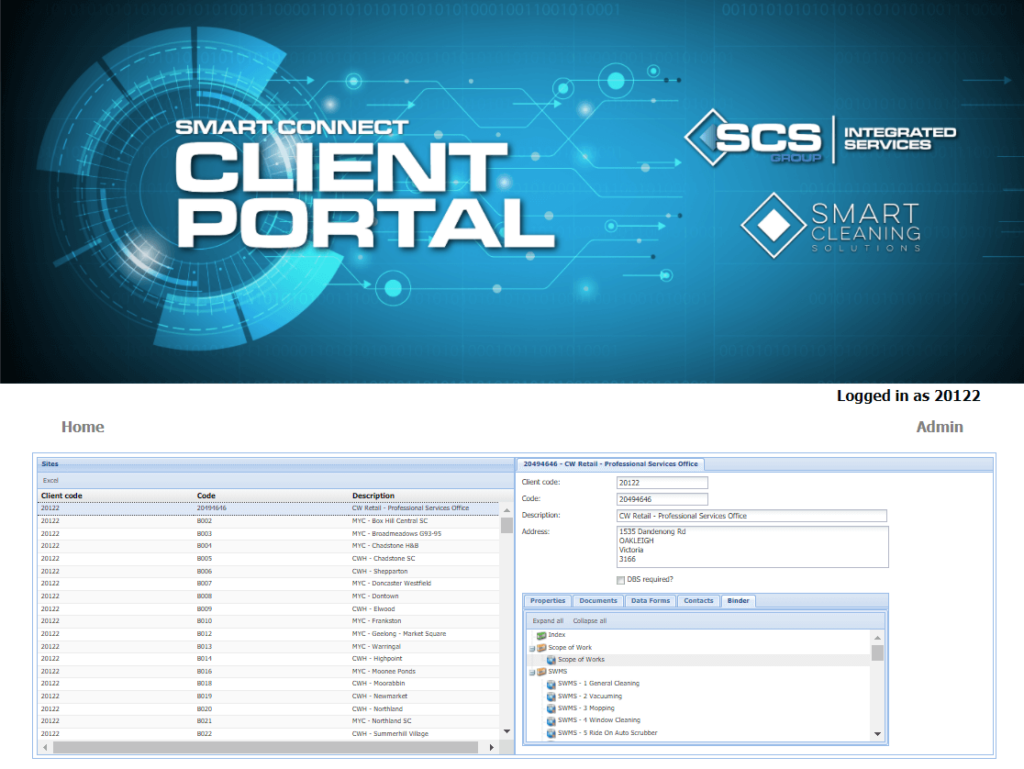Select the MYC - Box Hill Central SC row
1024x769 pixels.
(x=268, y=521)
